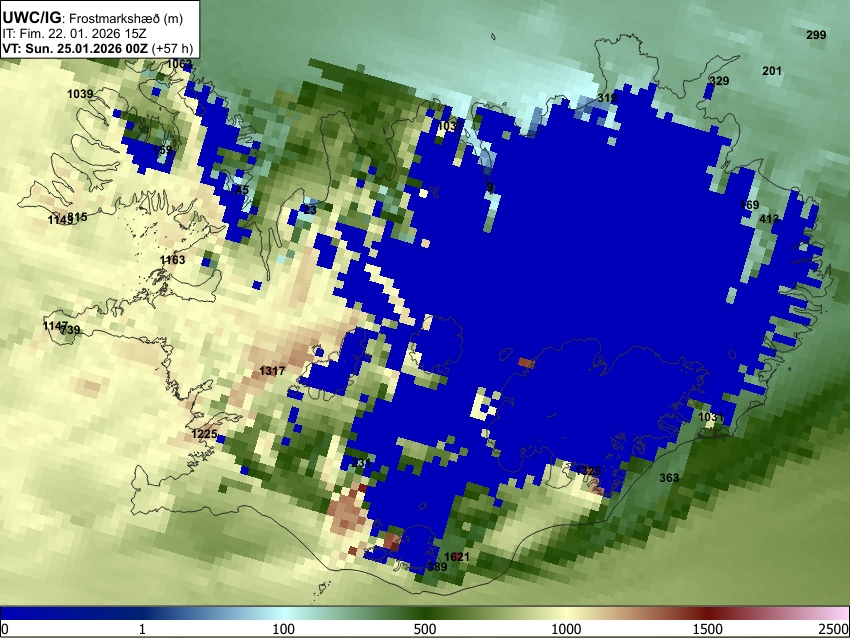Click the legend label 1500
Viewport: 850px width, 638px height.
(708, 629)
